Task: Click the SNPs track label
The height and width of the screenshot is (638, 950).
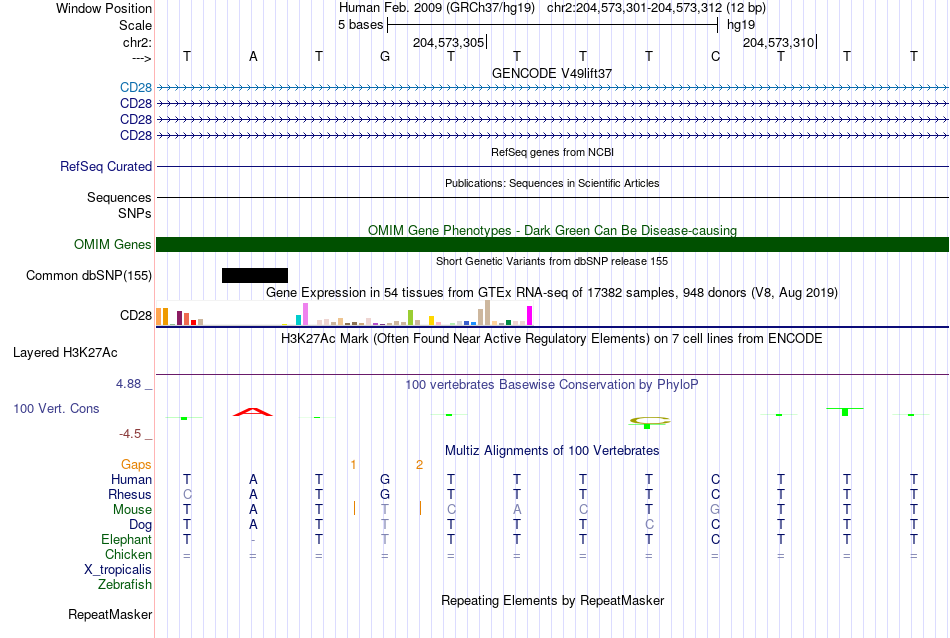Action: pyautogui.click(x=135, y=213)
